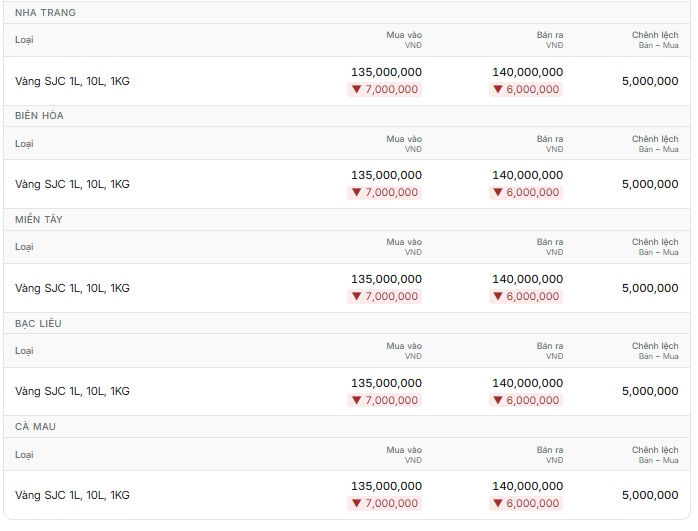The height and width of the screenshot is (531, 698).
Task: Click Chênh lệch column header under Miền Tây
Action: (655, 247)
